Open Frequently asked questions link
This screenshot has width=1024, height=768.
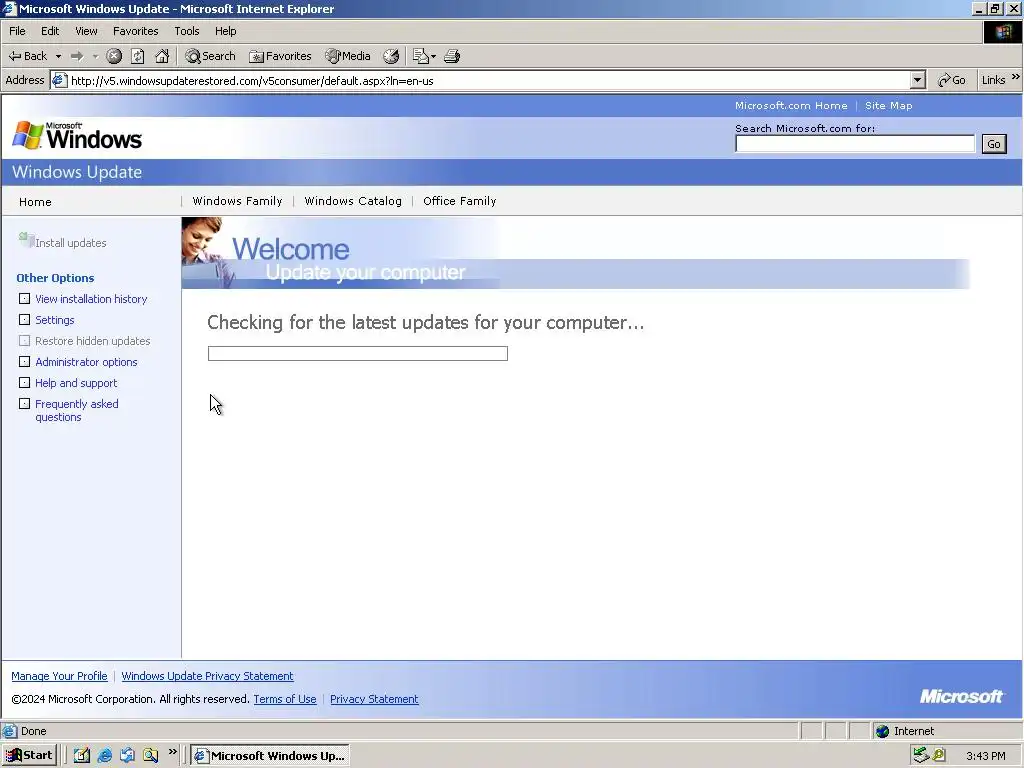click(x=76, y=410)
